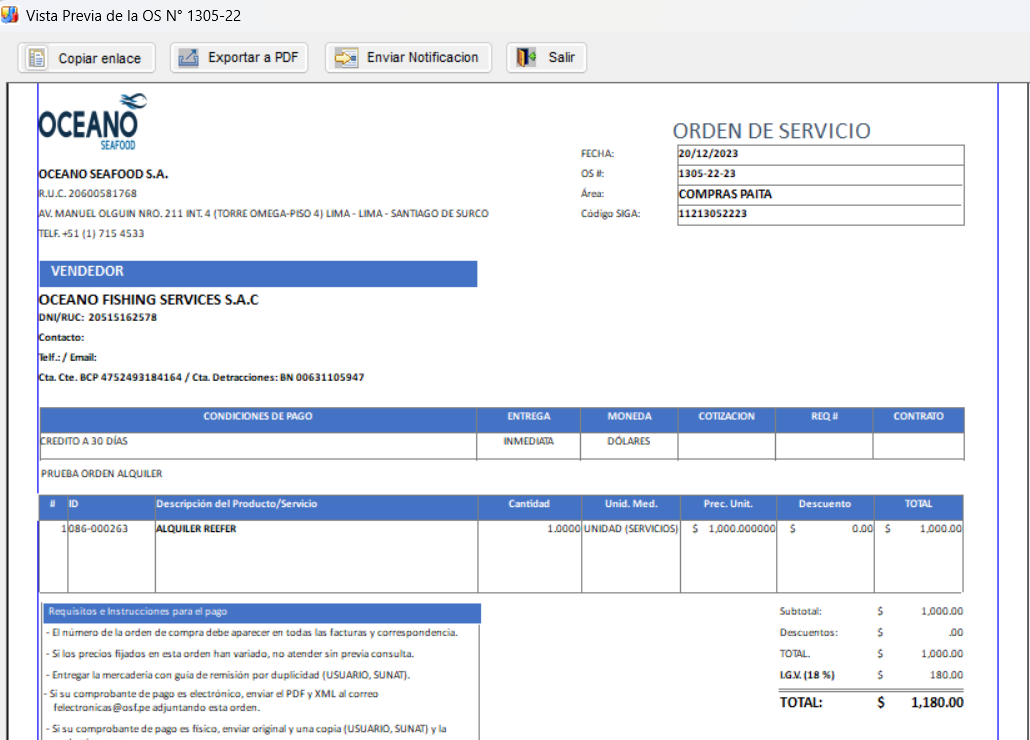Click the chart icon on Exportar a PDF

[188, 58]
